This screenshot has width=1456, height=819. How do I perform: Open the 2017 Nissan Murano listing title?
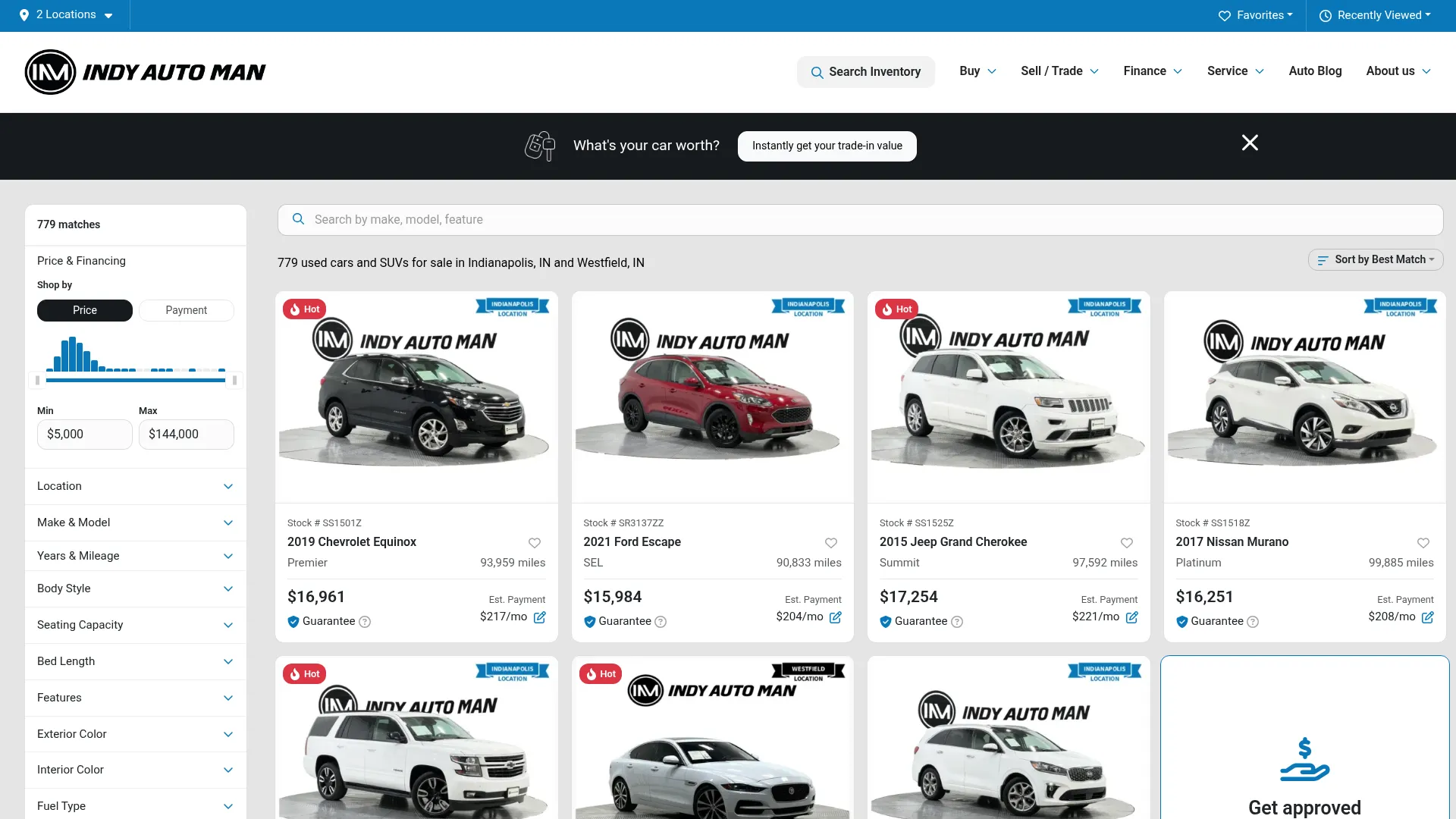[1232, 542]
